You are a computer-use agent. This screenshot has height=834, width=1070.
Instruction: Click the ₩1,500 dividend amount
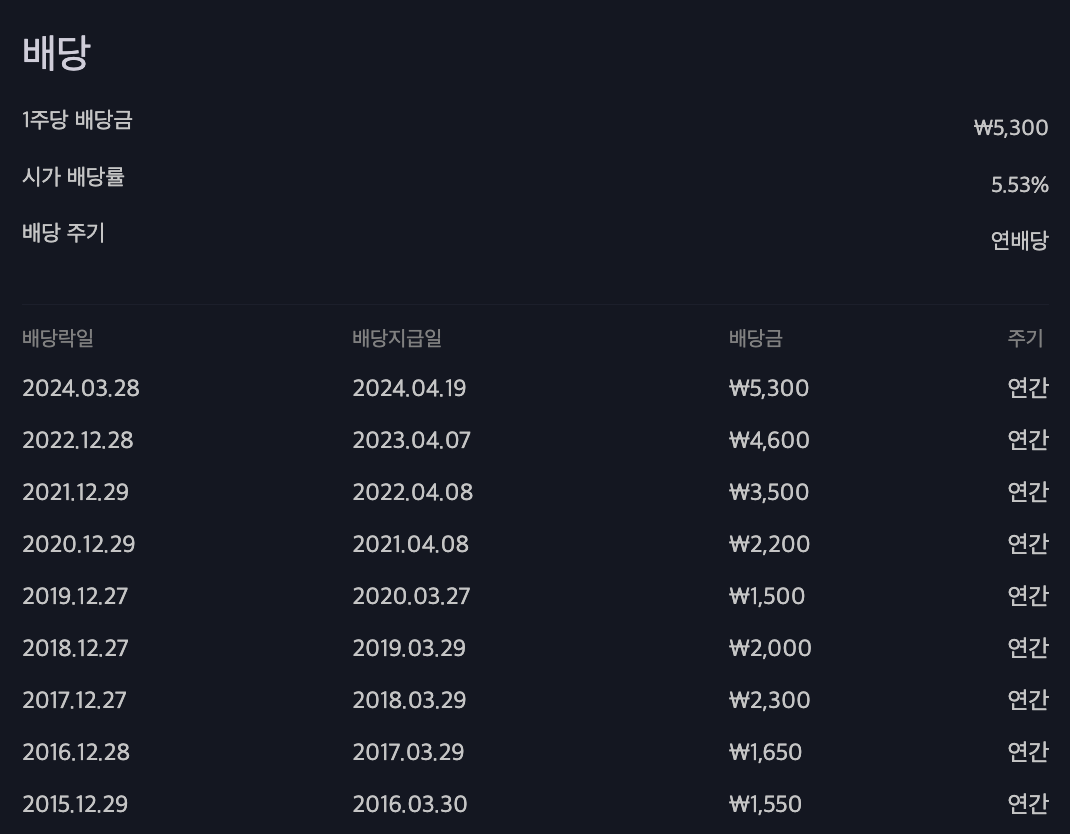coord(767,596)
